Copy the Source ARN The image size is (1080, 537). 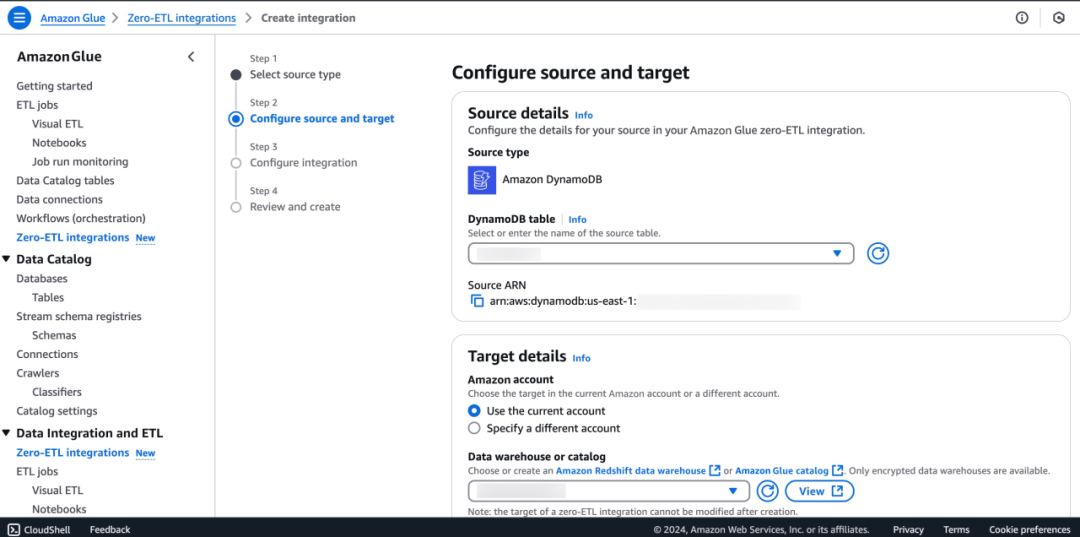click(x=477, y=301)
